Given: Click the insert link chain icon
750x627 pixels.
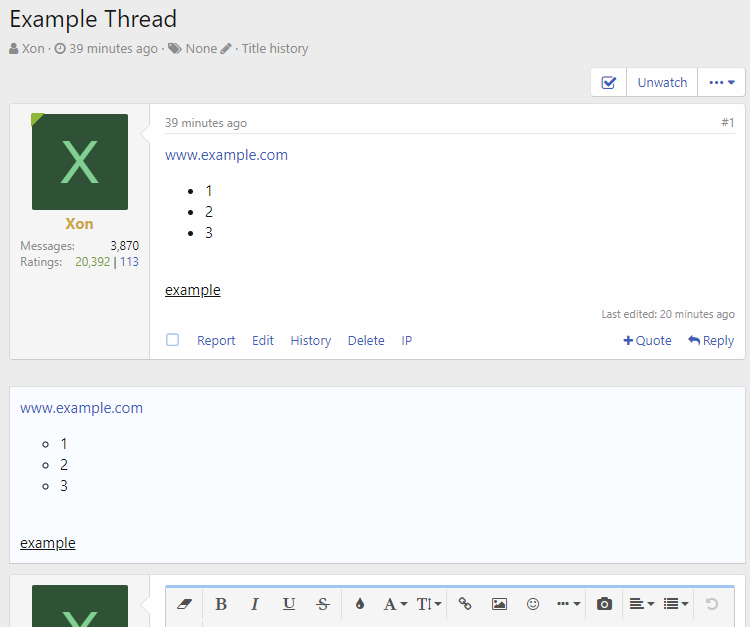Looking at the screenshot, I should tap(465, 604).
